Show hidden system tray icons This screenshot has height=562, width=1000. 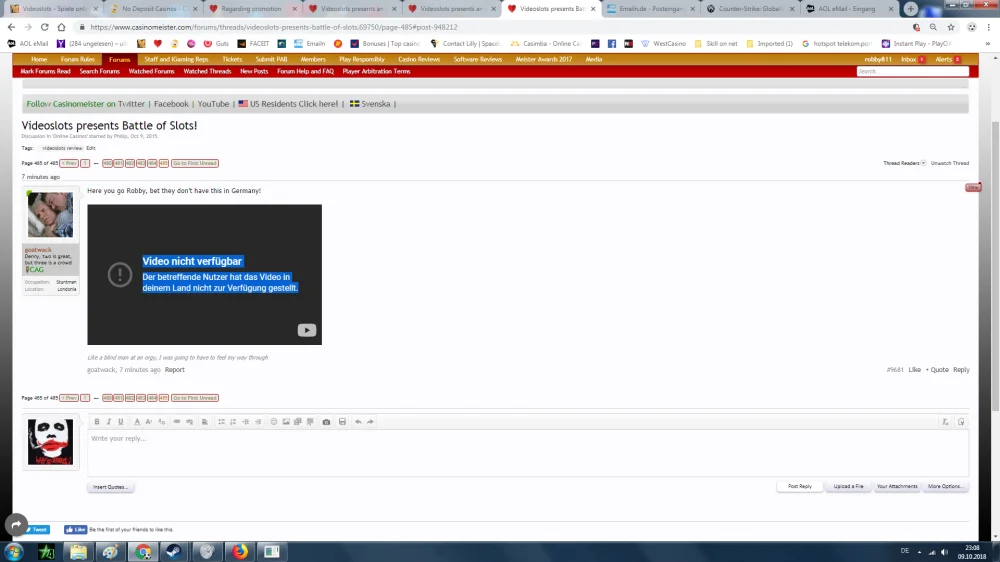[x=919, y=552]
